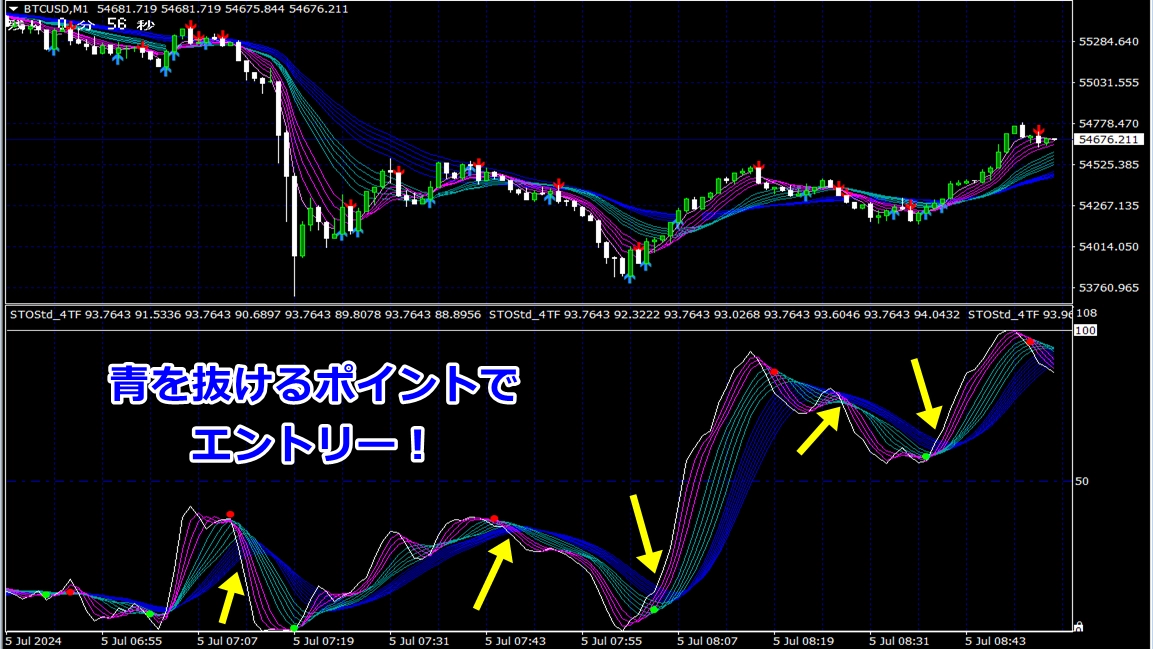Select the エントリー！ text label
Screen dimensions: 1153x649
pyautogui.click(x=308, y=443)
